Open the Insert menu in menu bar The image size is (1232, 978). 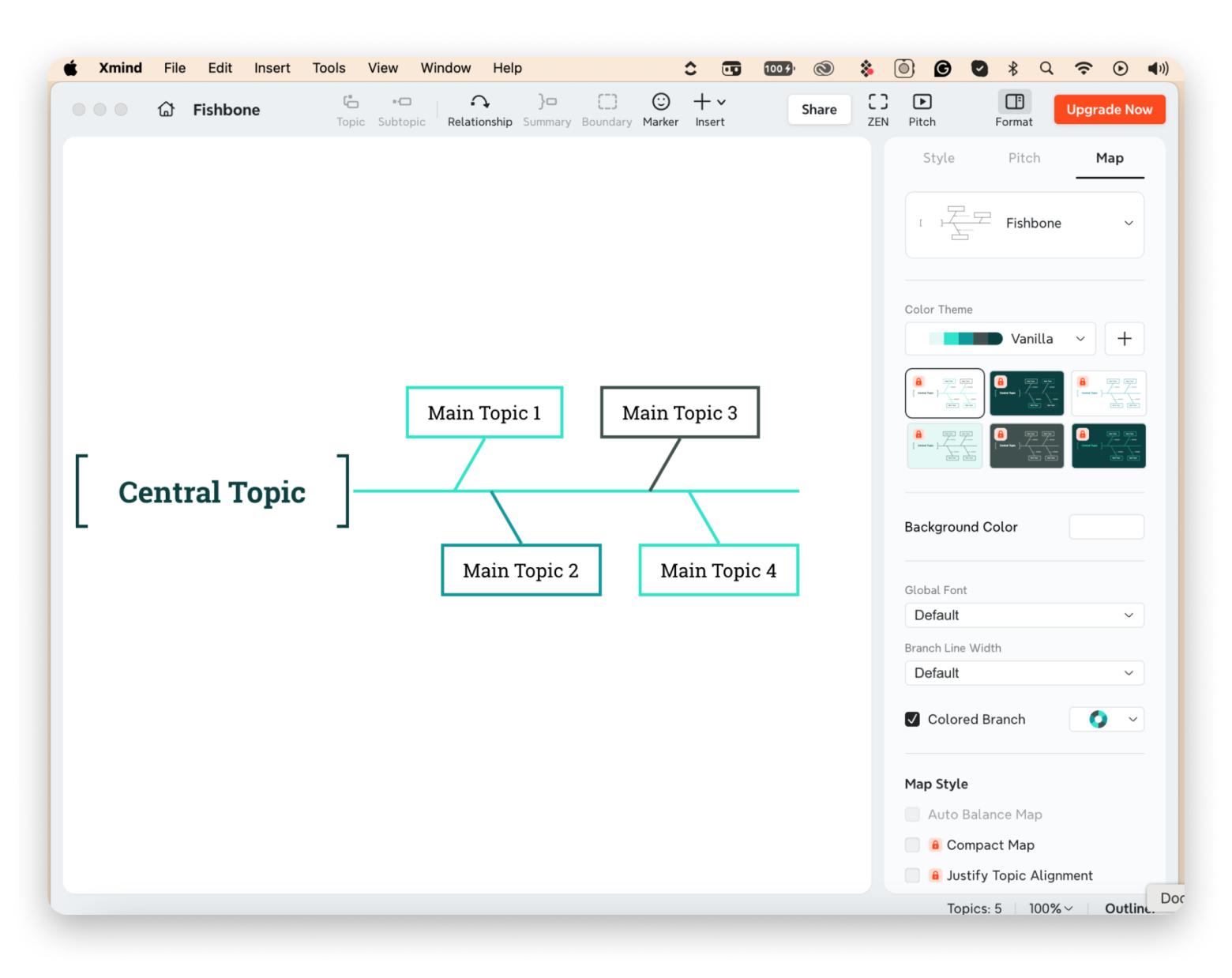(x=272, y=68)
